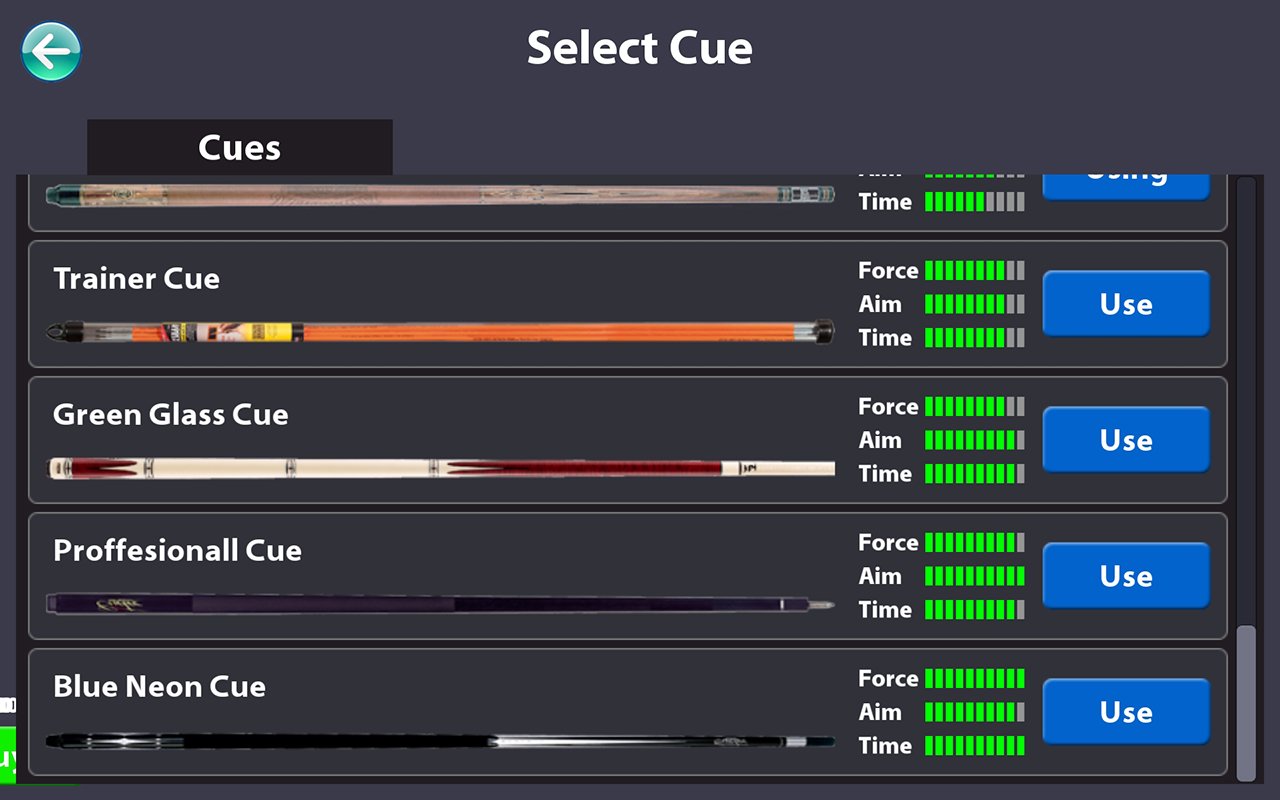Viewport: 1280px width, 800px height.
Task: Select the cream and red Green Glass Cue image
Action: [440, 467]
